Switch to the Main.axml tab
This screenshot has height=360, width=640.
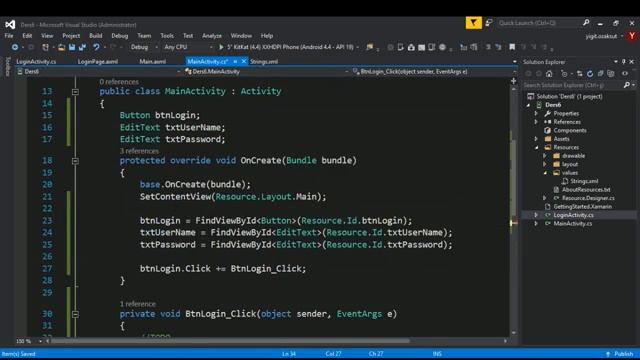coord(153,62)
